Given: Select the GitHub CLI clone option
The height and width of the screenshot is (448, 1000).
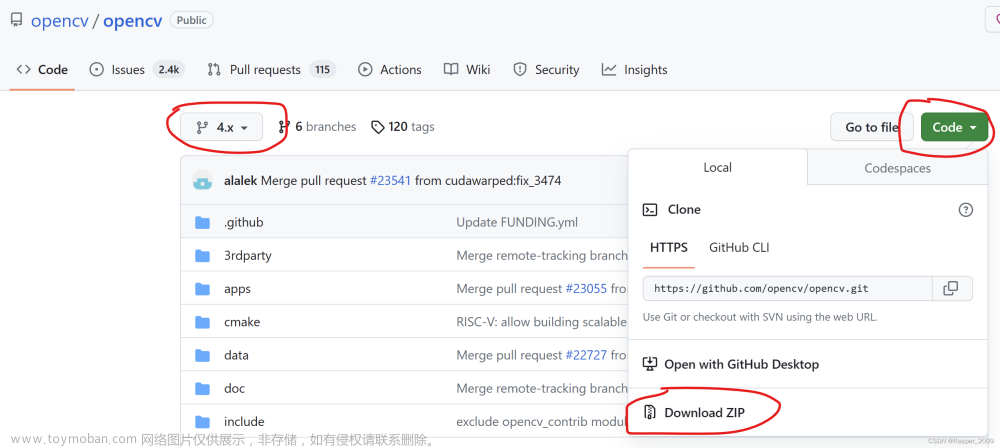Looking at the screenshot, I should pyautogui.click(x=739, y=248).
